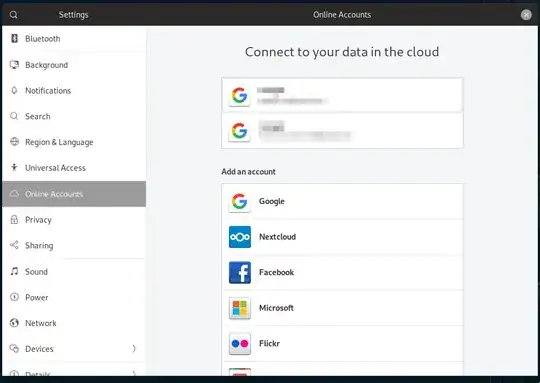Click the Background monitor icon
Viewport: 540px width, 383px height.
pyautogui.click(x=14, y=64)
